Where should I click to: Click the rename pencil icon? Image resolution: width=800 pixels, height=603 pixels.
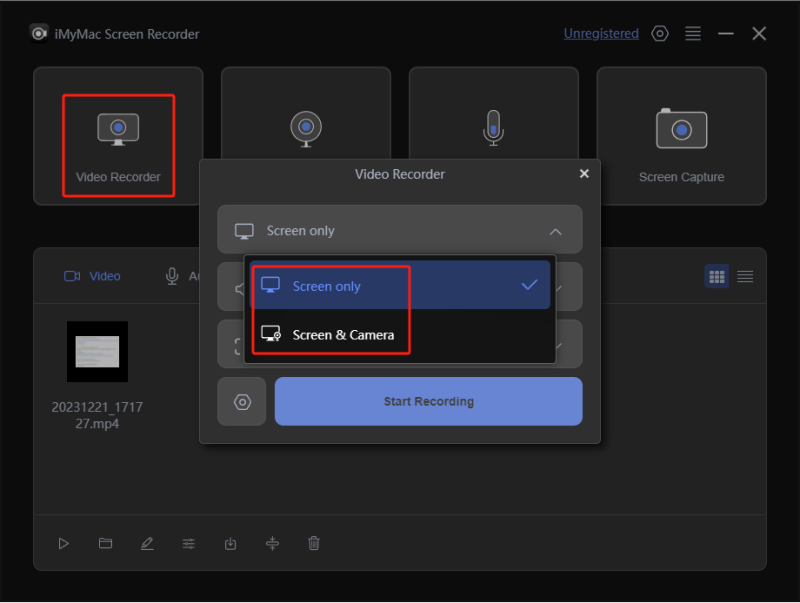click(147, 543)
